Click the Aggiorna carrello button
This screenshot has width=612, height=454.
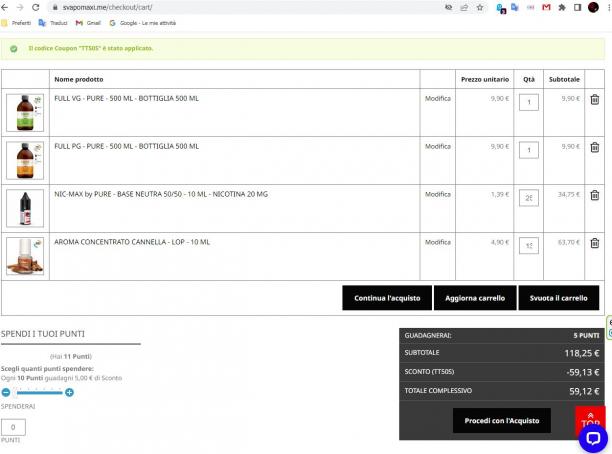tap(475, 298)
